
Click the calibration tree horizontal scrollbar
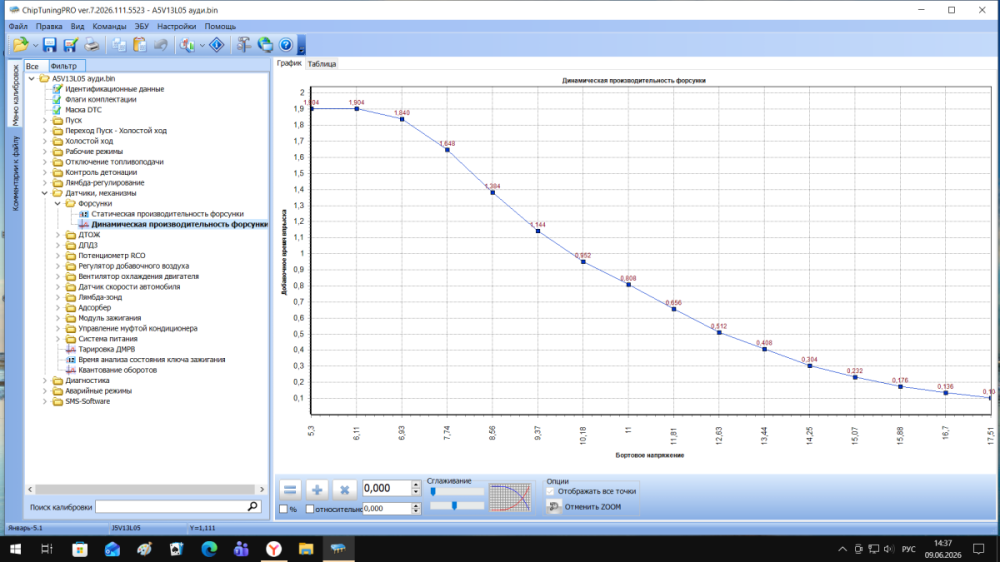point(146,489)
